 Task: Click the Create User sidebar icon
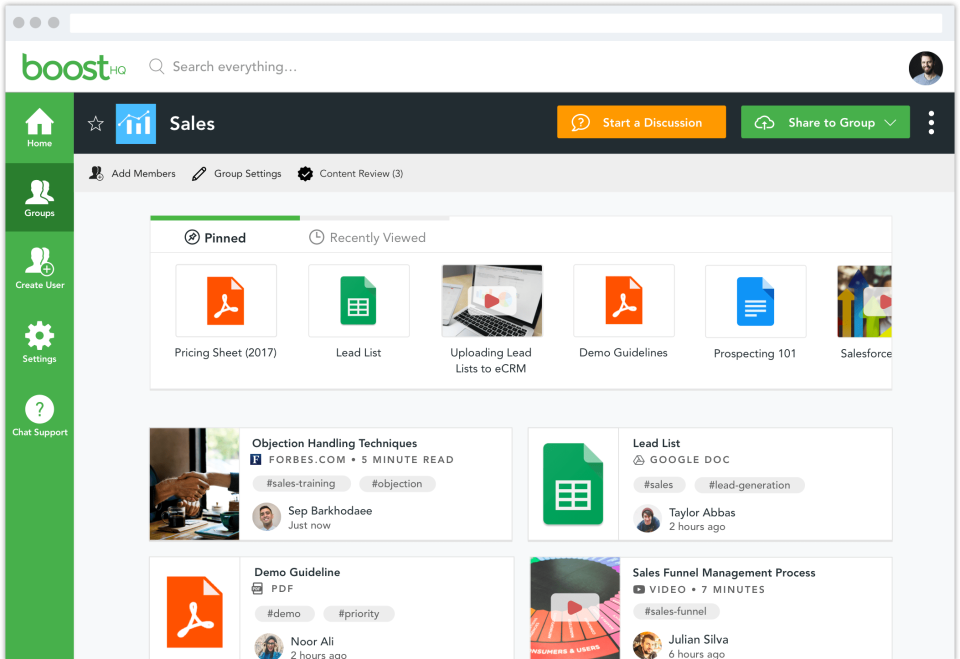coord(39,266)
